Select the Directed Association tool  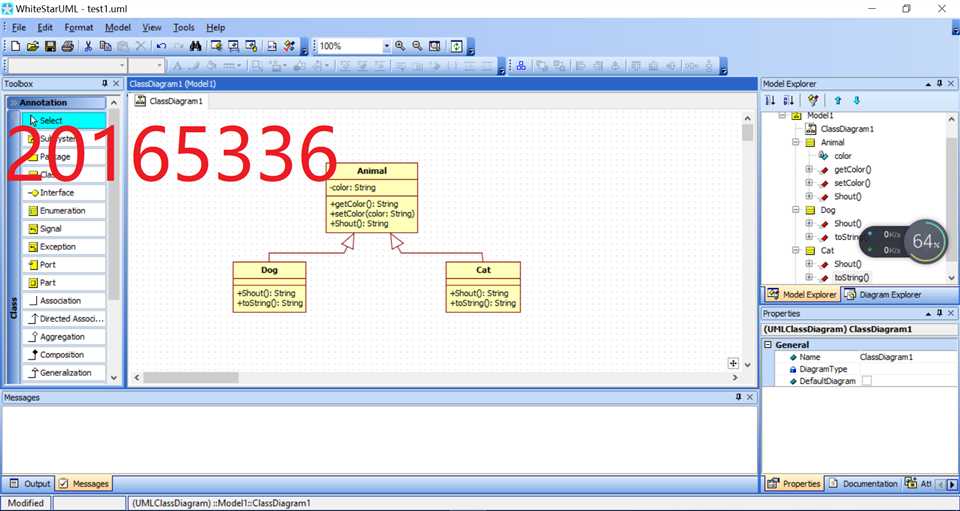click(x=64, y=319)
